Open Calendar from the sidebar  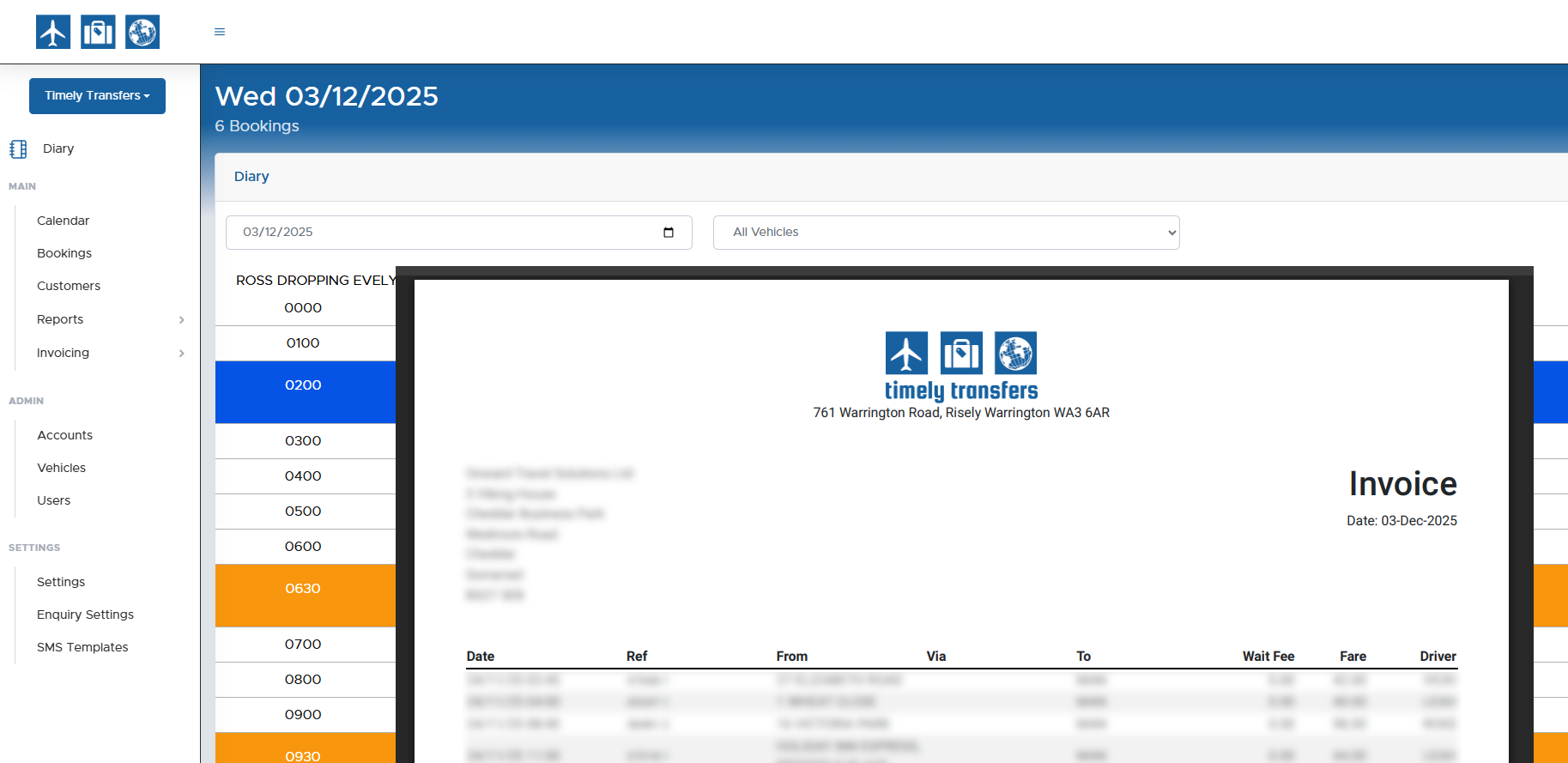(x=63, y=221)
